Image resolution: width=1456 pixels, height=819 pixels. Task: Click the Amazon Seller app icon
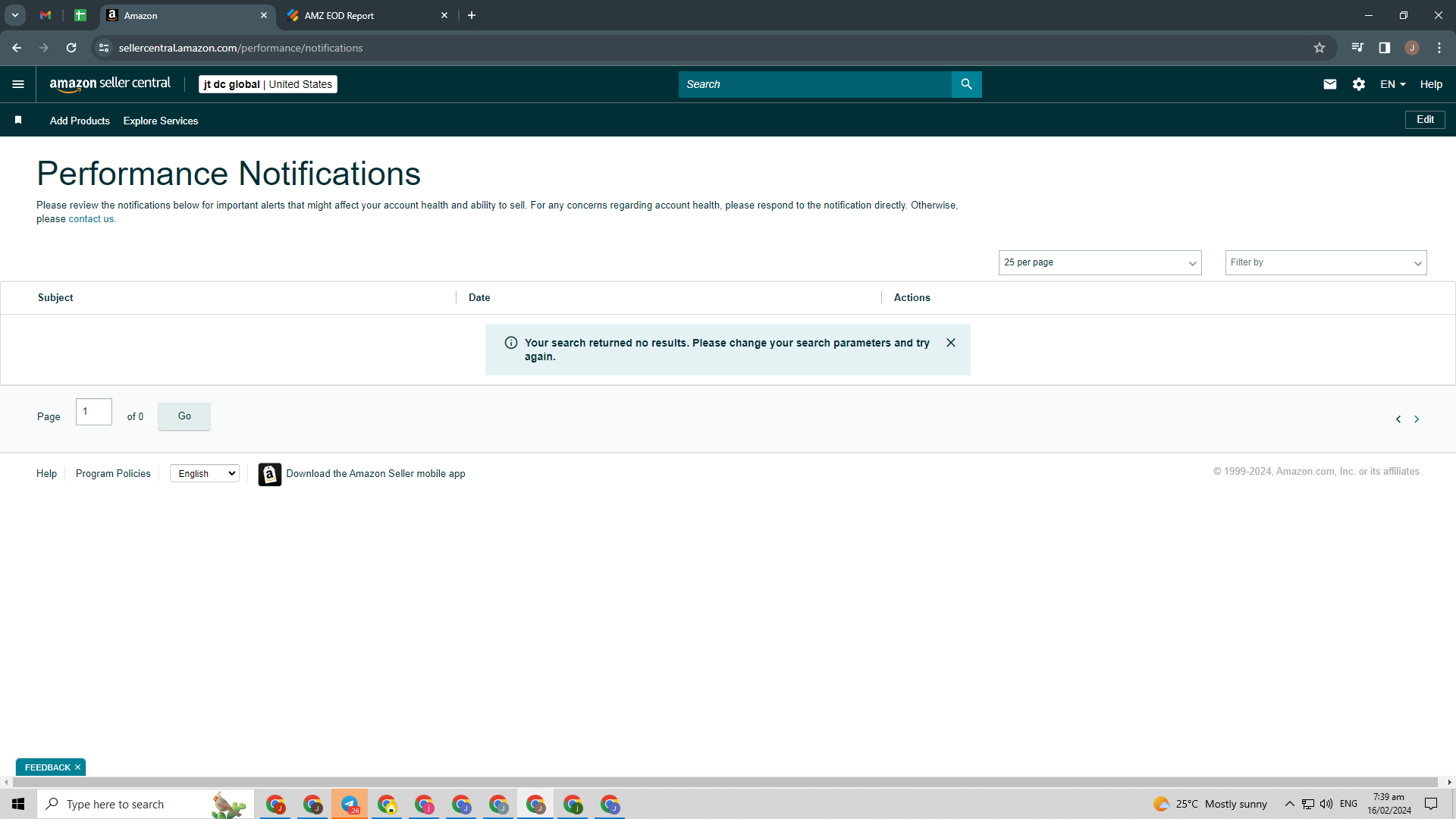270,474
